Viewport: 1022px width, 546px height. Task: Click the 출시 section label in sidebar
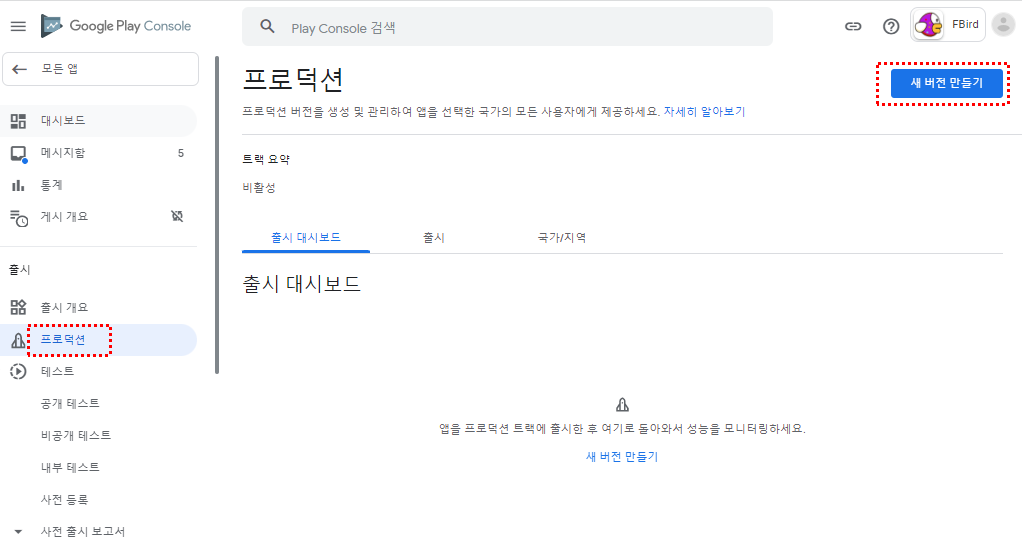tap(20, 270)
